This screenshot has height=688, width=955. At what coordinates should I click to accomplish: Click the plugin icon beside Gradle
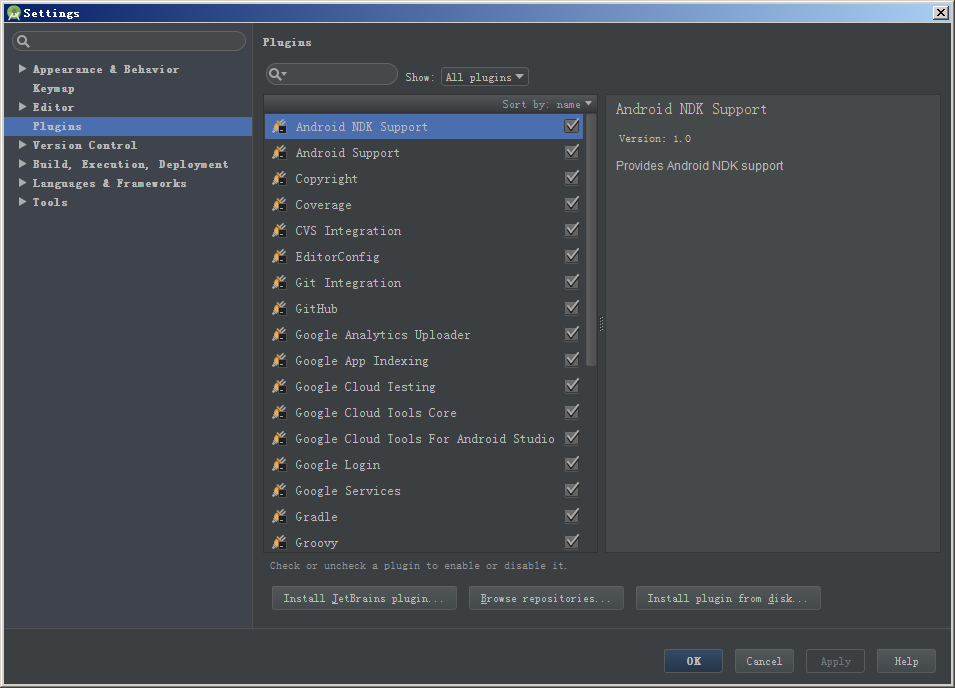click(280, 517)
